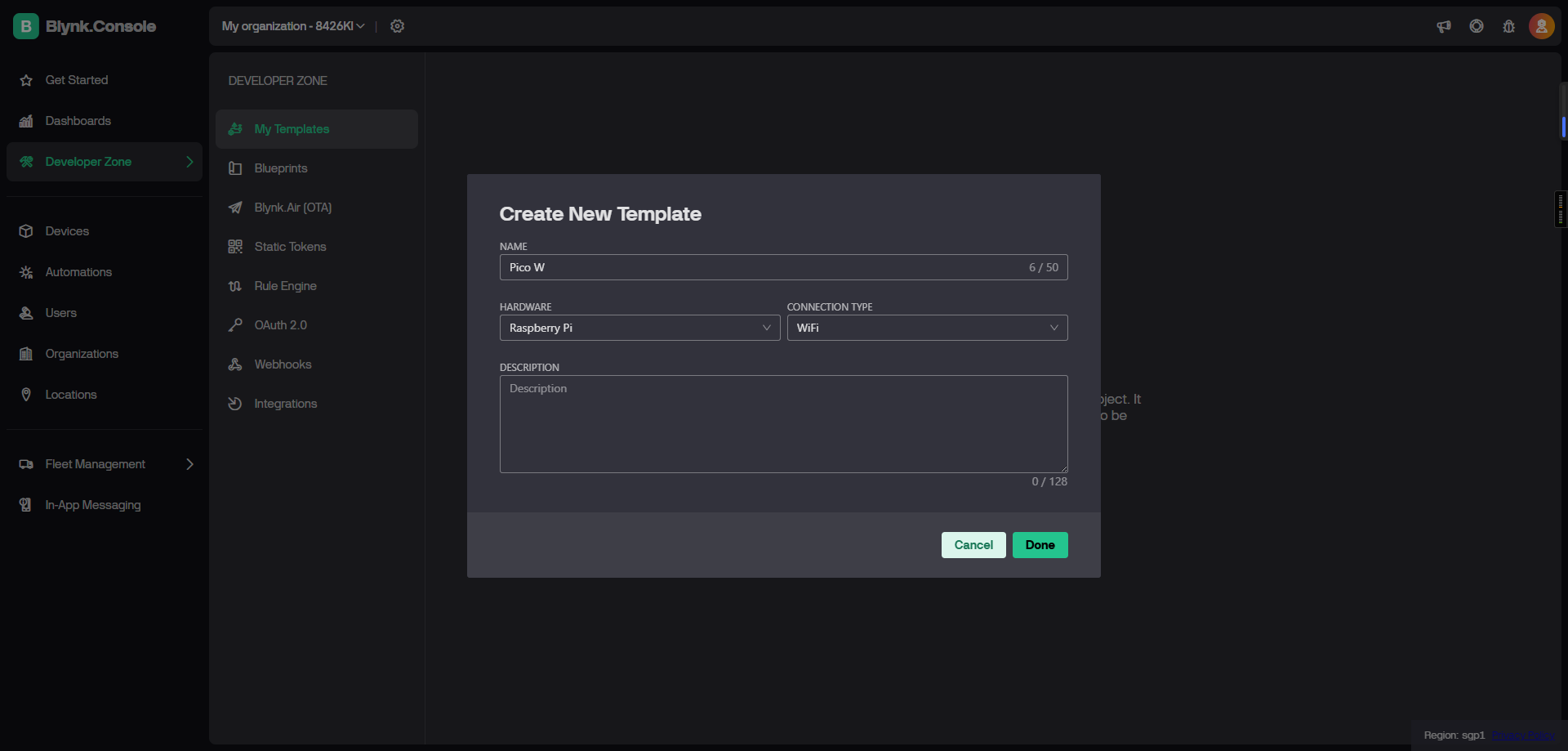Click the Webhooks icon
Screen dimensions: 1568x751
pos(235,364)
